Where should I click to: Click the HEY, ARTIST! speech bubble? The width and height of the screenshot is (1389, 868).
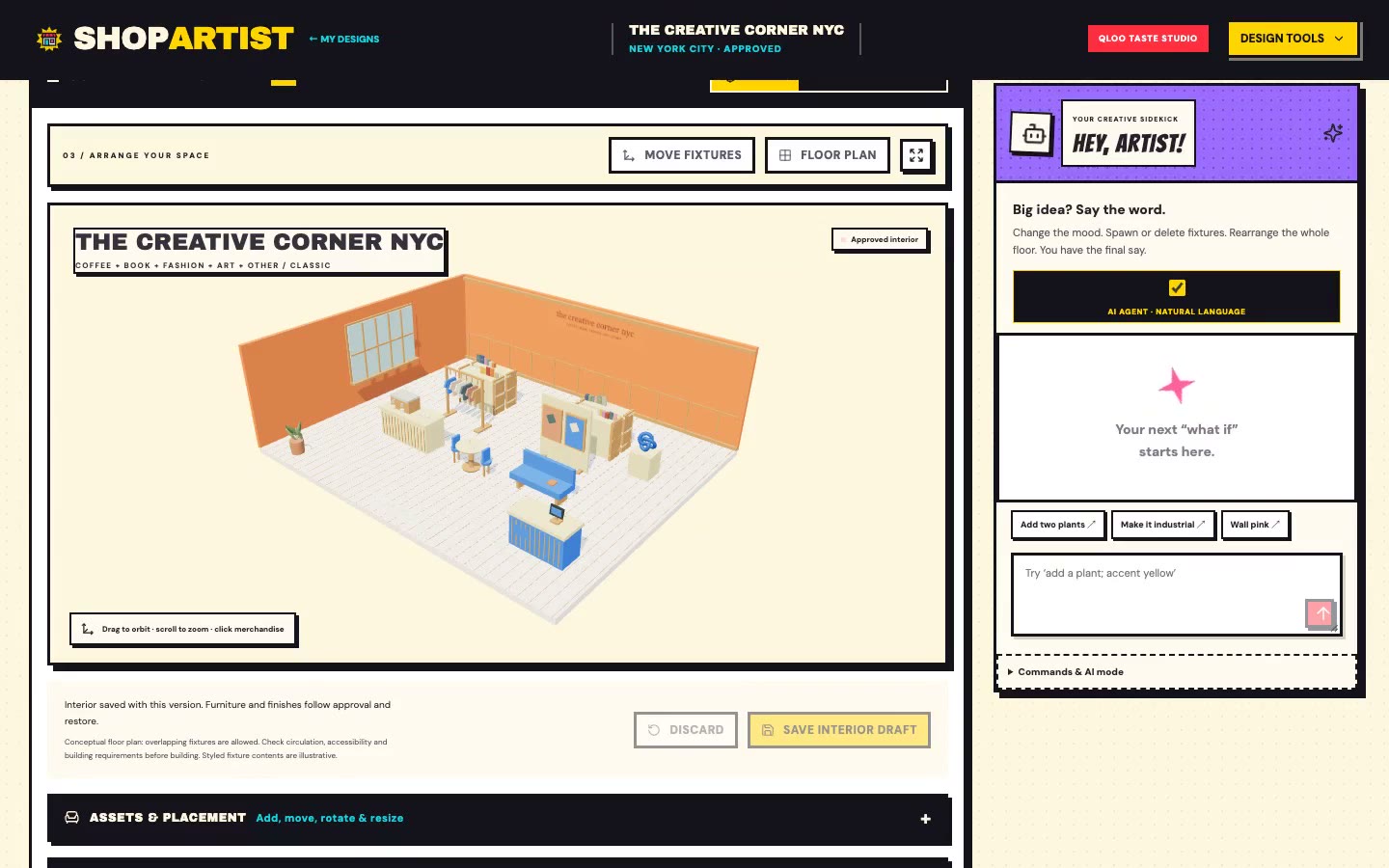pyautogui.click(x=1129, y=133)
